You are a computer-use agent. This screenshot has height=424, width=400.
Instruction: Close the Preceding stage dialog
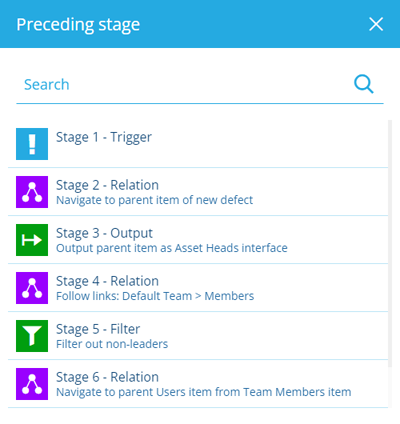[376, 24]
